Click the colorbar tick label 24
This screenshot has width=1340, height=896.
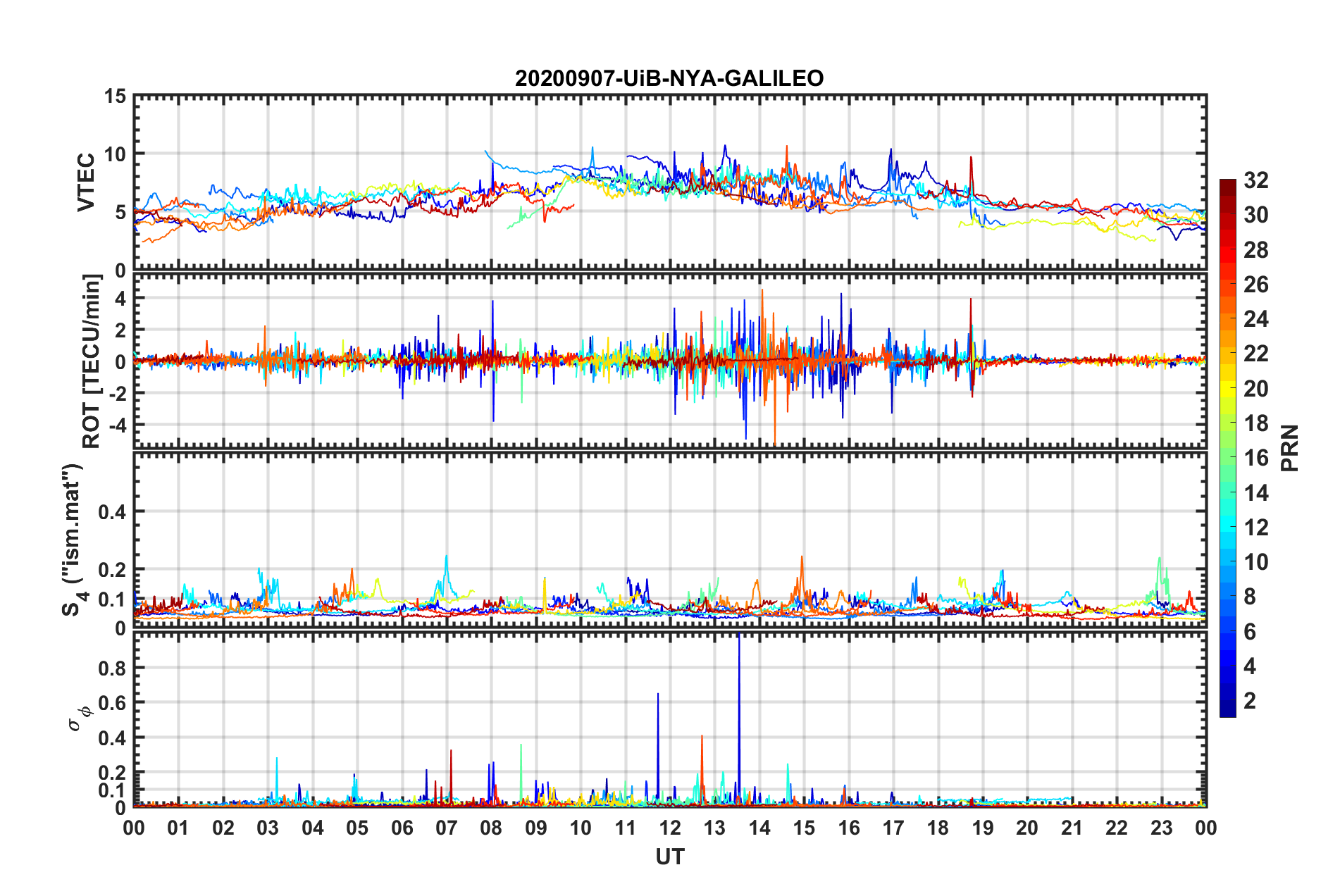(1256, 319)
